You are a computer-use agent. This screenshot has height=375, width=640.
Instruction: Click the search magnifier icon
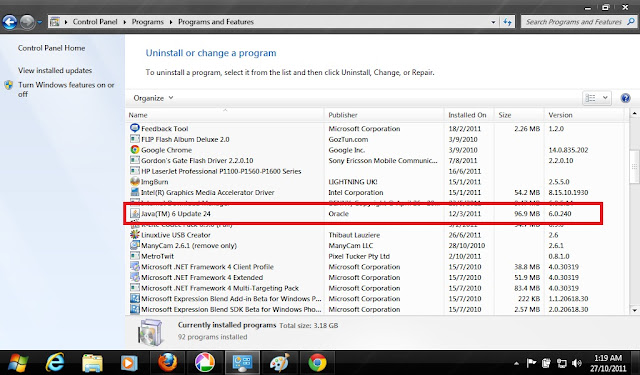click(x=631, y=22)
